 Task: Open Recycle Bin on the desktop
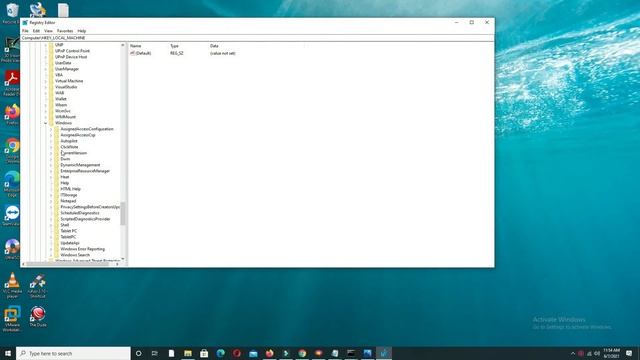coord(11,12)
